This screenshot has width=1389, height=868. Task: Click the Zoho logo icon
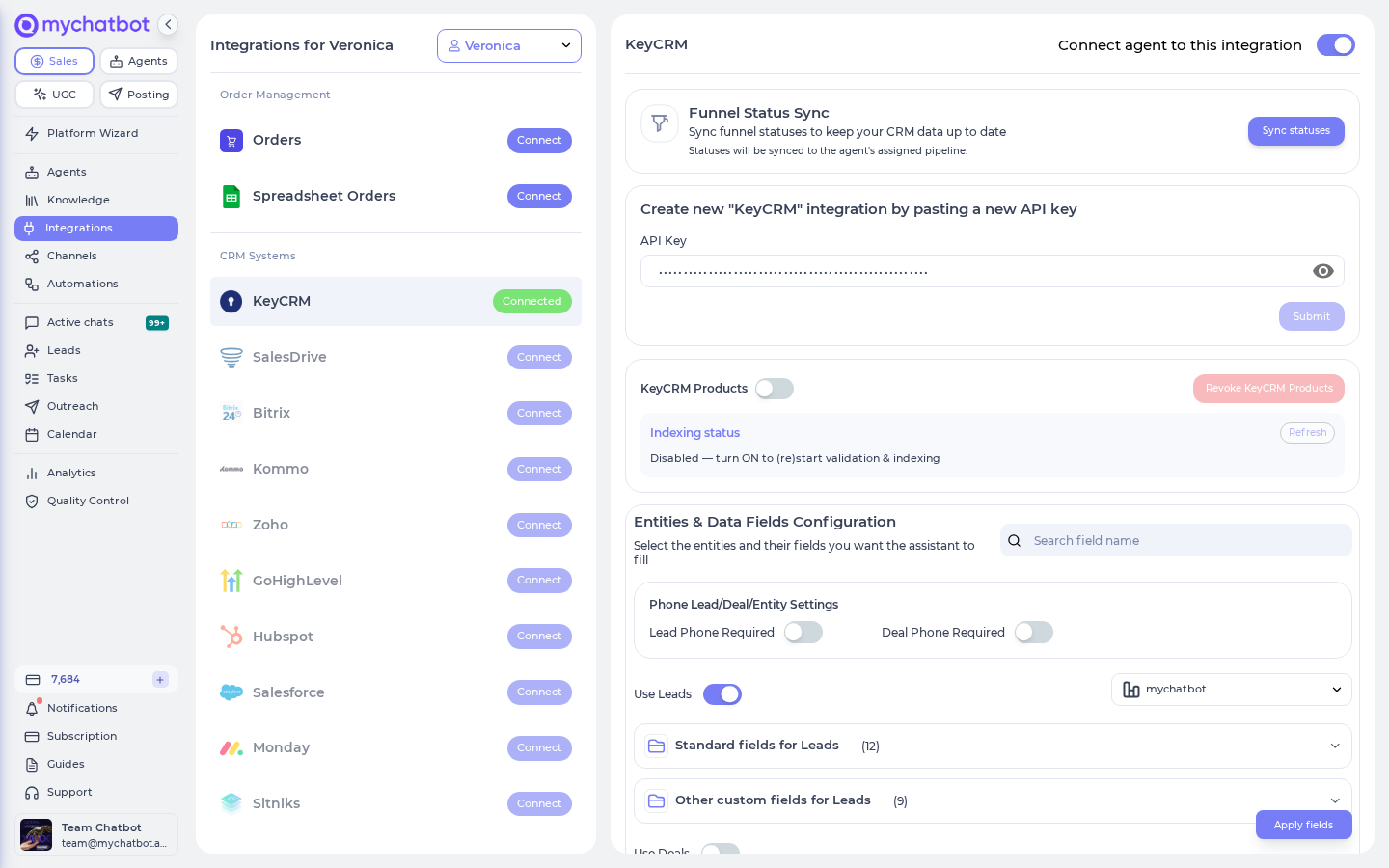pos(231,526)
